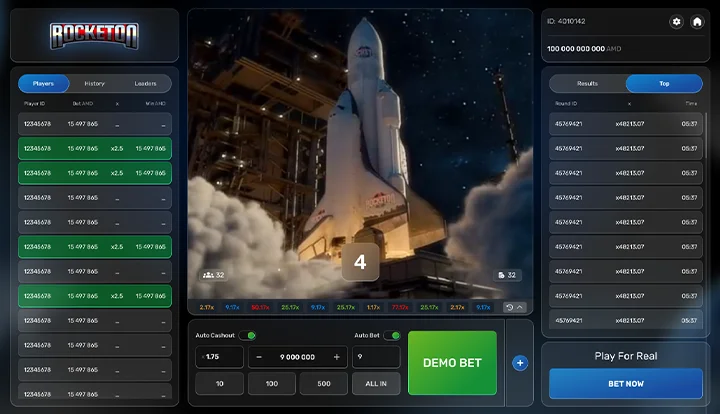Click the Rocketon logo
Screen dimensions: 720x414
[94, 36]
